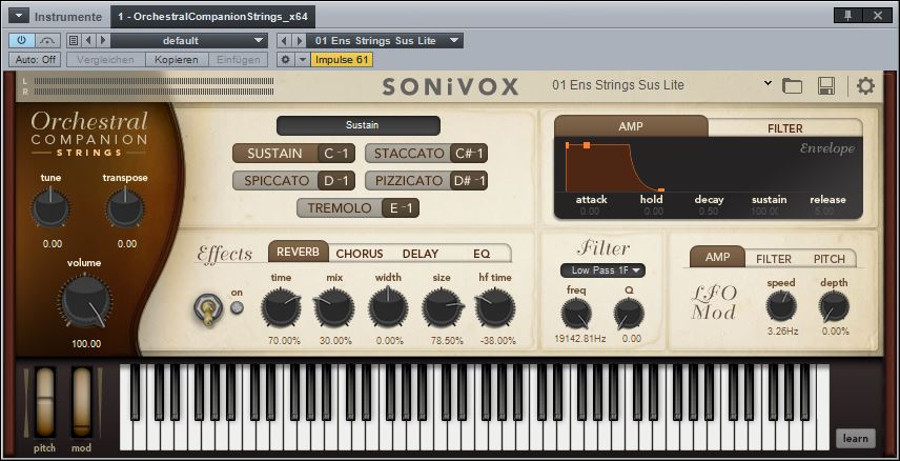
Task: Select the PIZZICATO articulation
Action: (409, 180)
